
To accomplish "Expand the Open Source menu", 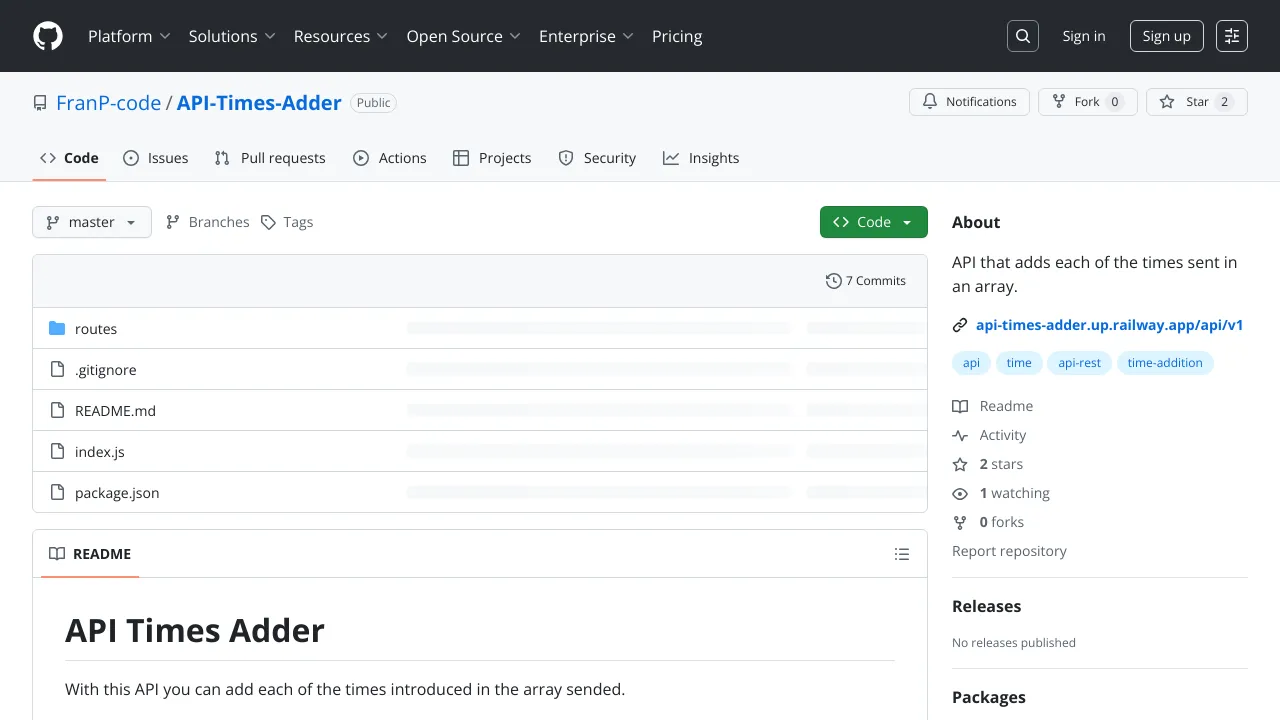I will 463,36.
